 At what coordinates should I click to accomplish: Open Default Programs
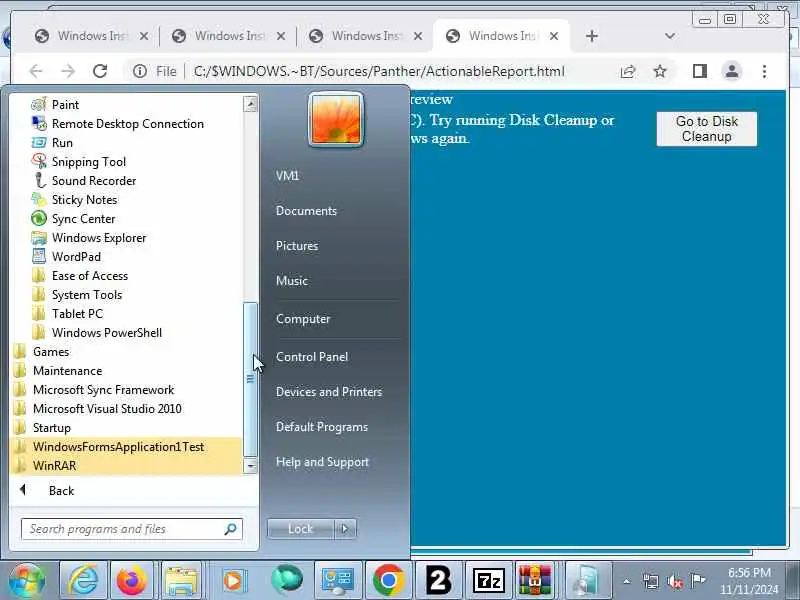[x=322, y=427]
